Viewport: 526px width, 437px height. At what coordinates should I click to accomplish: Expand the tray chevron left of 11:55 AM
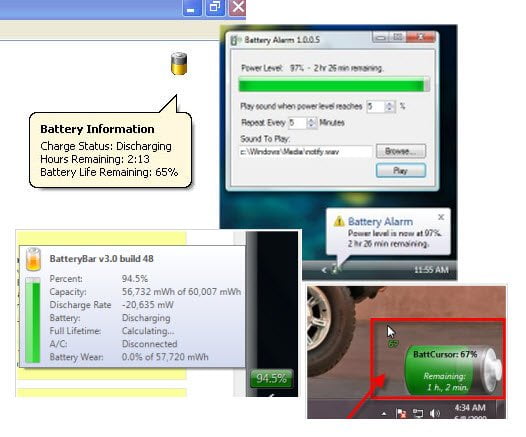(x=324, y=270)
